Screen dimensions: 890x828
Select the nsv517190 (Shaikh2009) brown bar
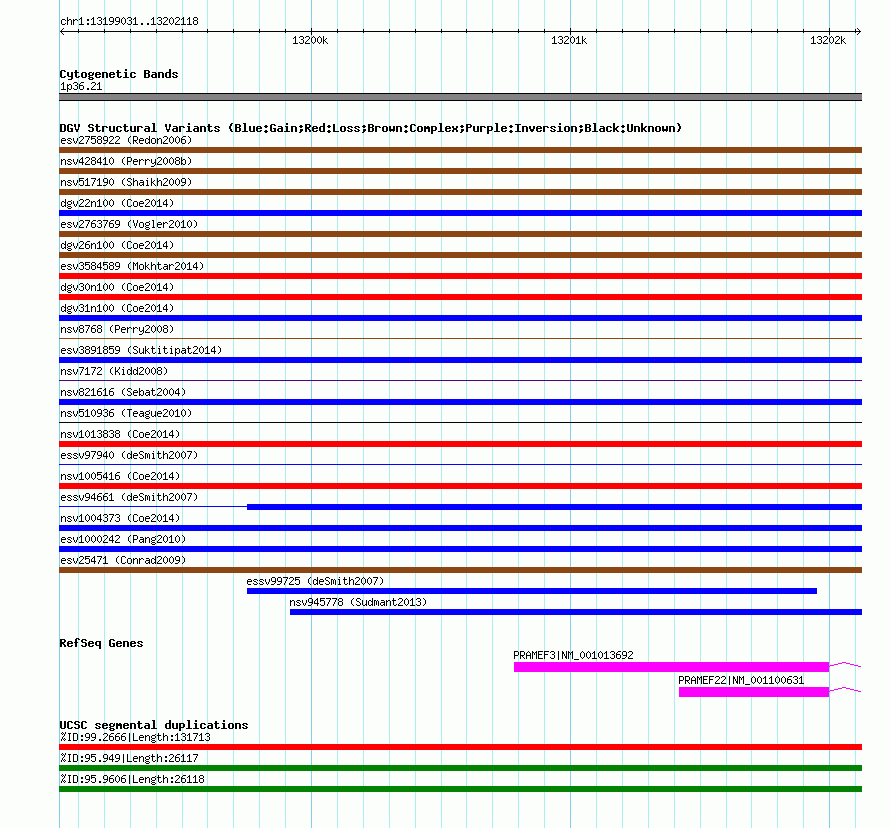point(460,192)
